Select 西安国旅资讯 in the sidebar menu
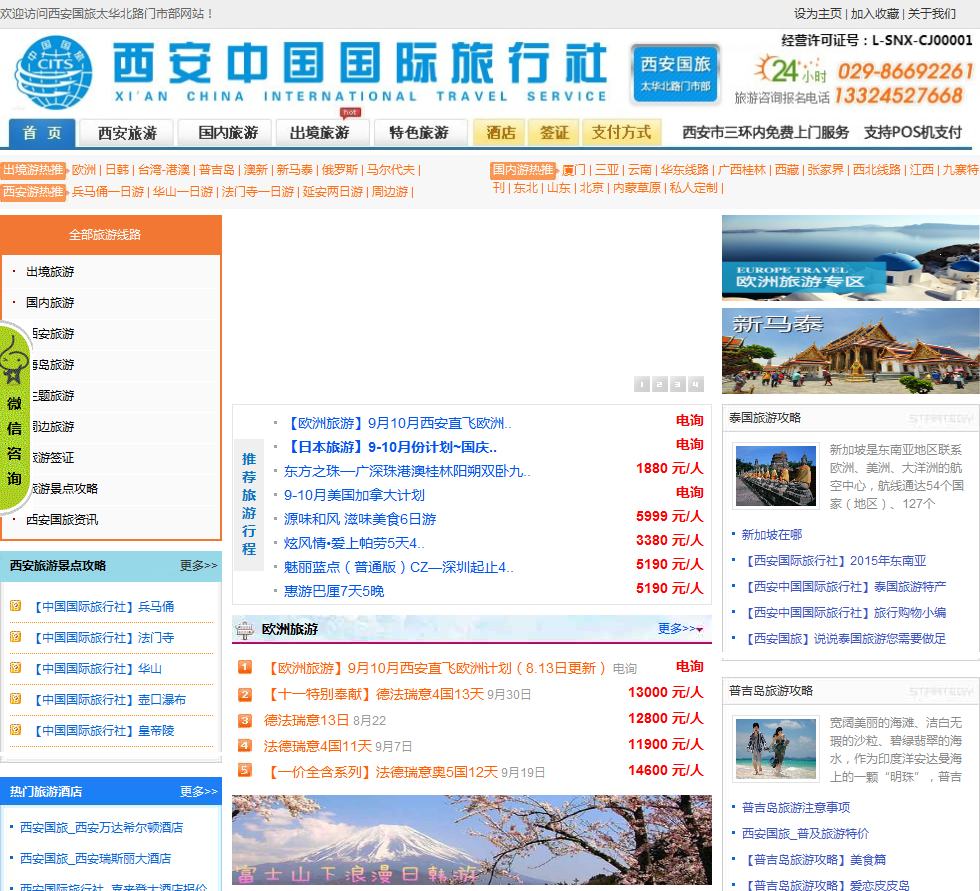 click(62, 519)
